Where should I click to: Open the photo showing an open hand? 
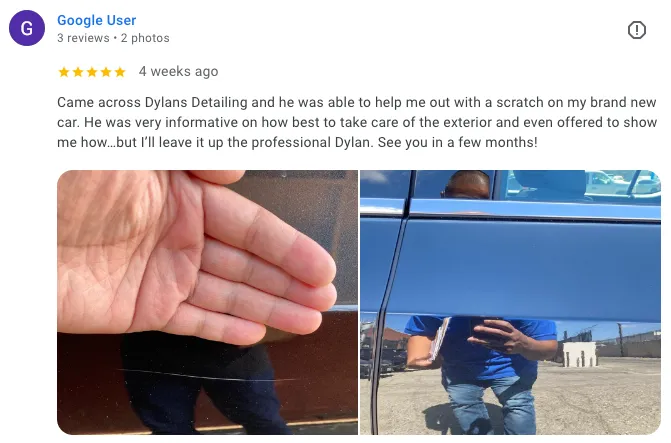click(x=207, y=302)
